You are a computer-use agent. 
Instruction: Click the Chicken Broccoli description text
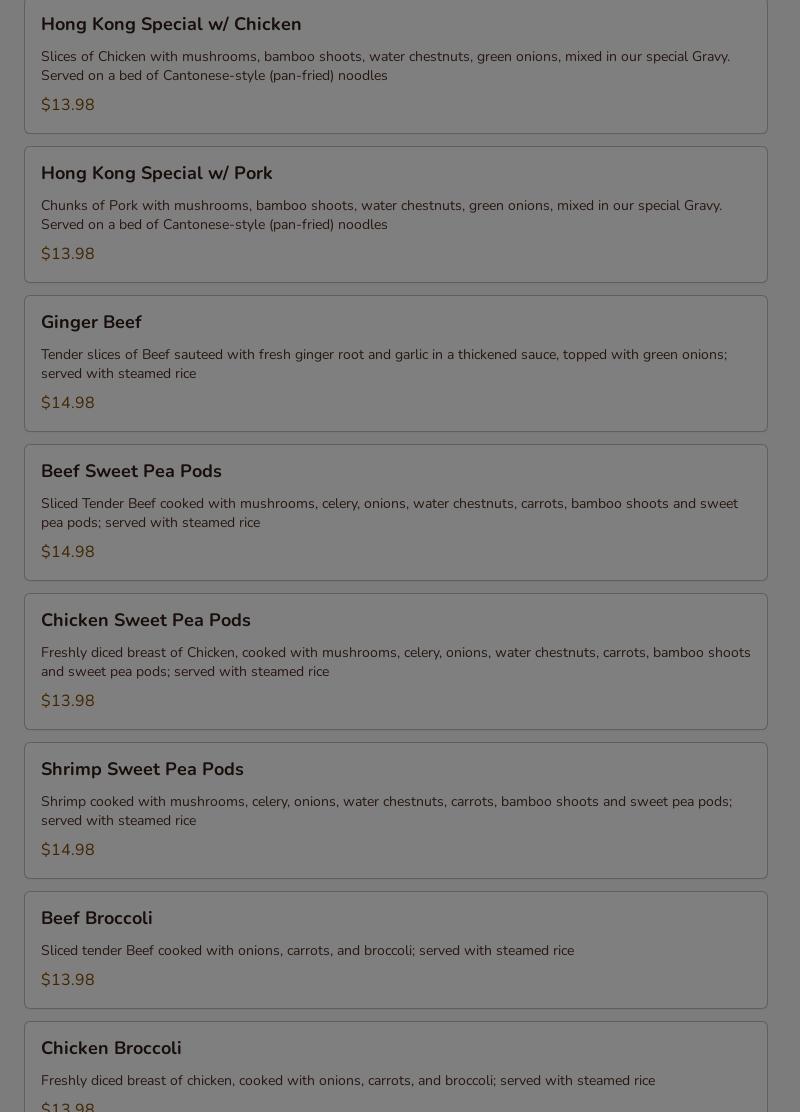click(348, 1081)
